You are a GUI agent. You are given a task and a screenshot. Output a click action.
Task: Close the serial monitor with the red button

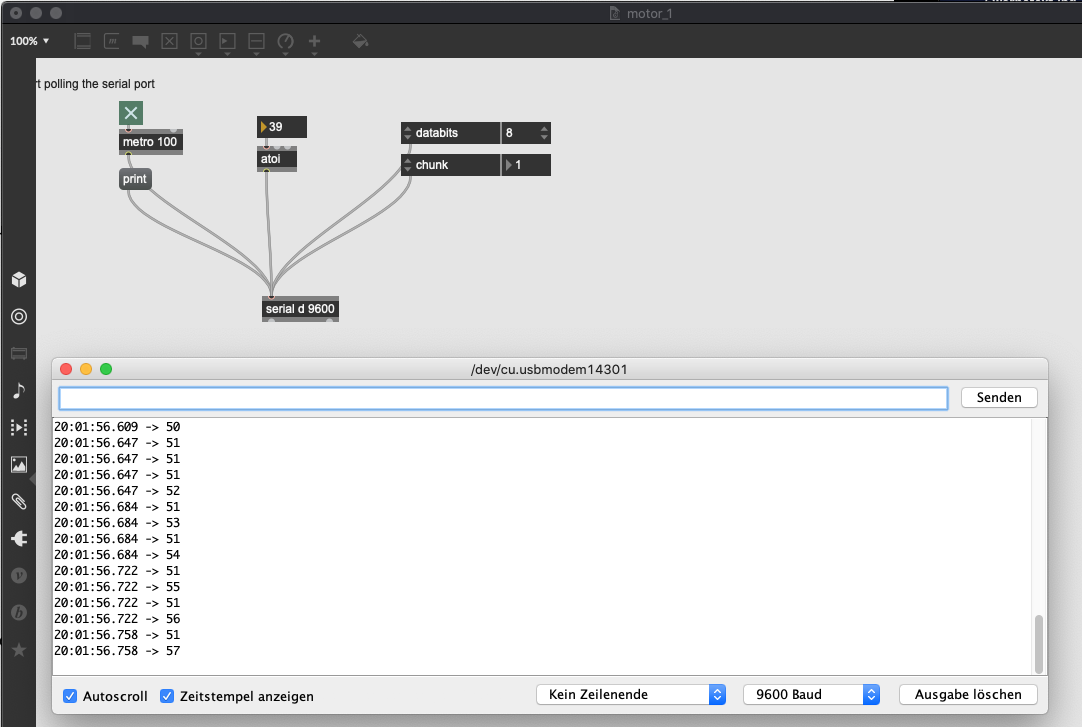coord(66,369)
